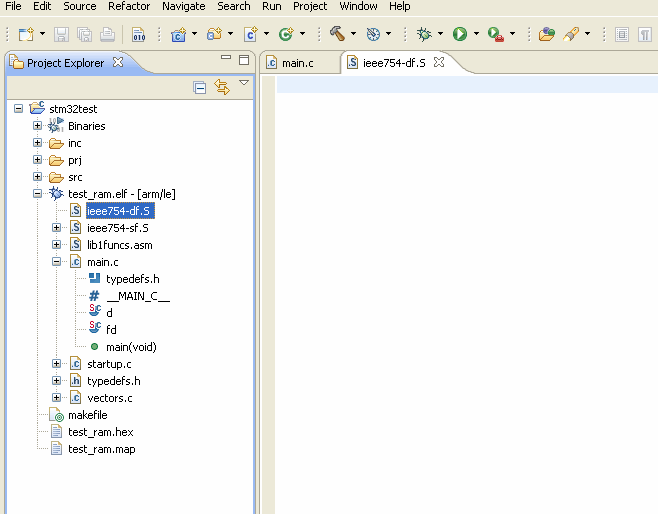Open the Build hammer dropdown arrow
Image resolution: width=658 pixels, height=514 pixels.
click(353, 34)
